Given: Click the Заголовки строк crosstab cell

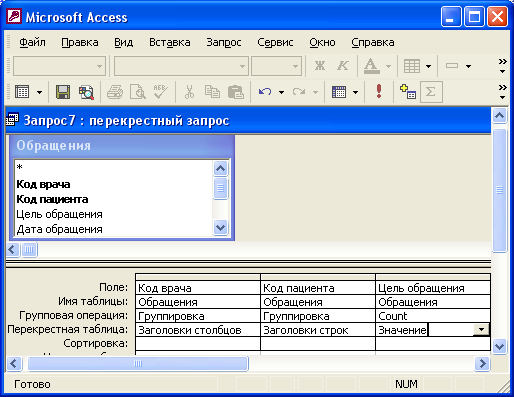Looking at the screenshot, I should coord(318,330).
